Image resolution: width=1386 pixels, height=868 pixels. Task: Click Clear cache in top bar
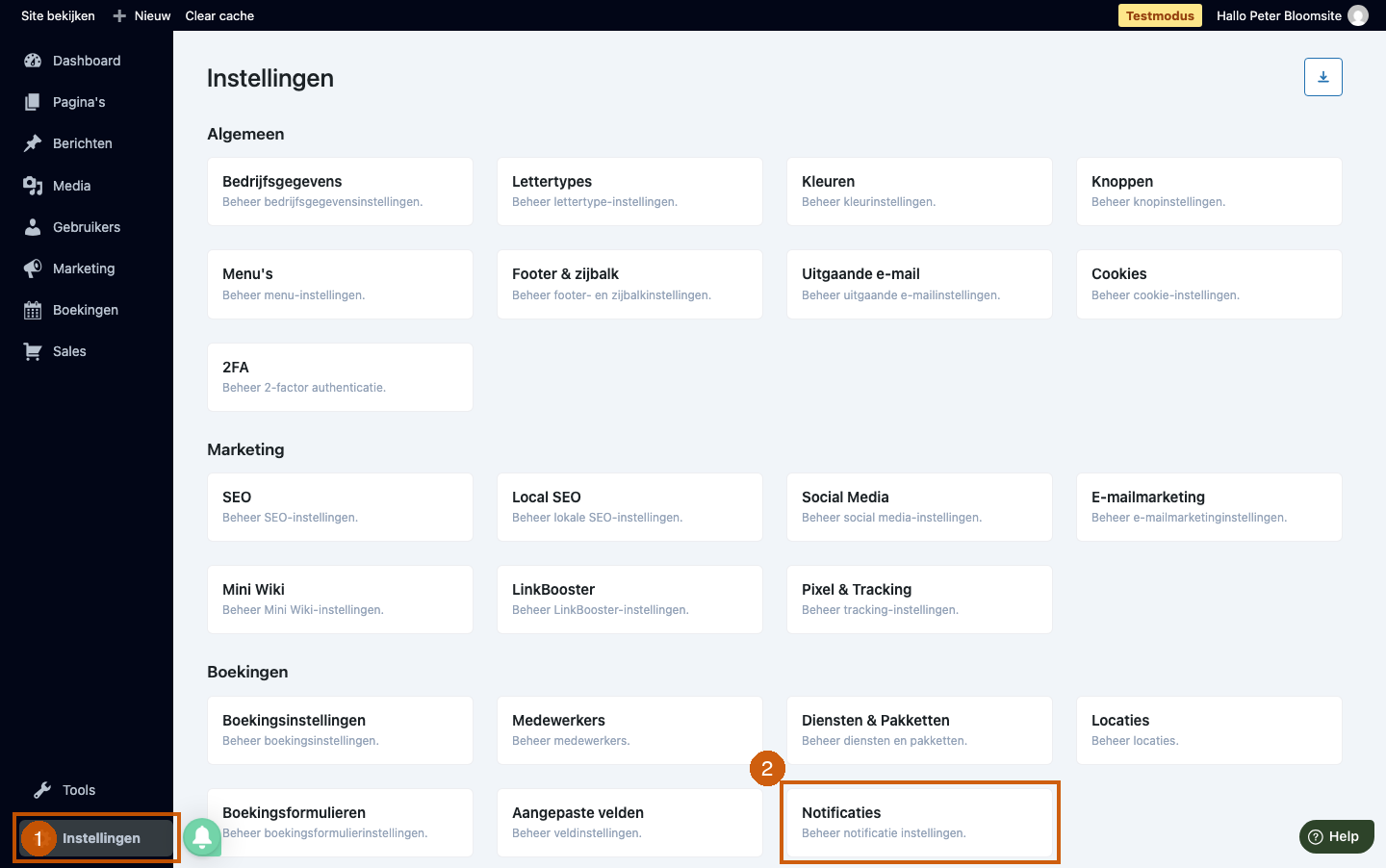click(219, 15)
